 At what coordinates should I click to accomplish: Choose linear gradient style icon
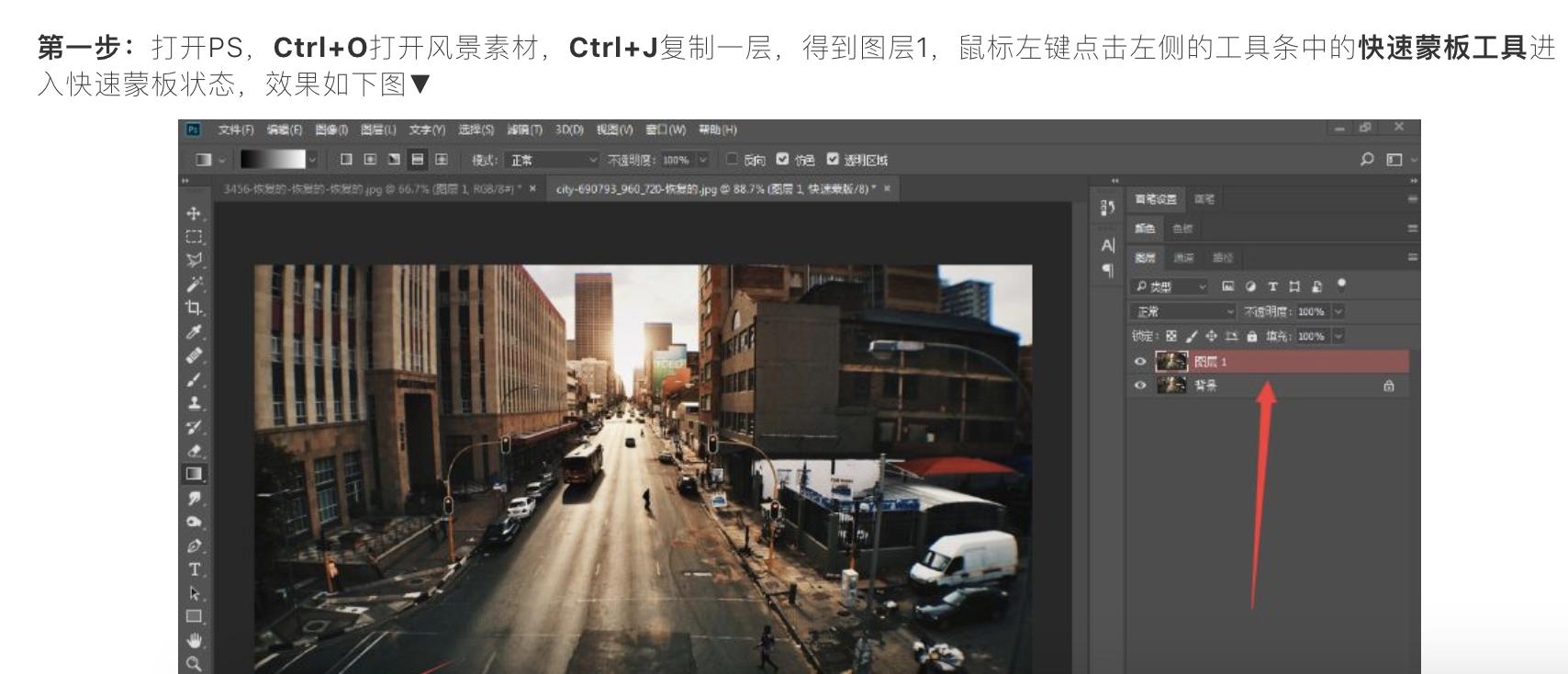click(346, 159)
